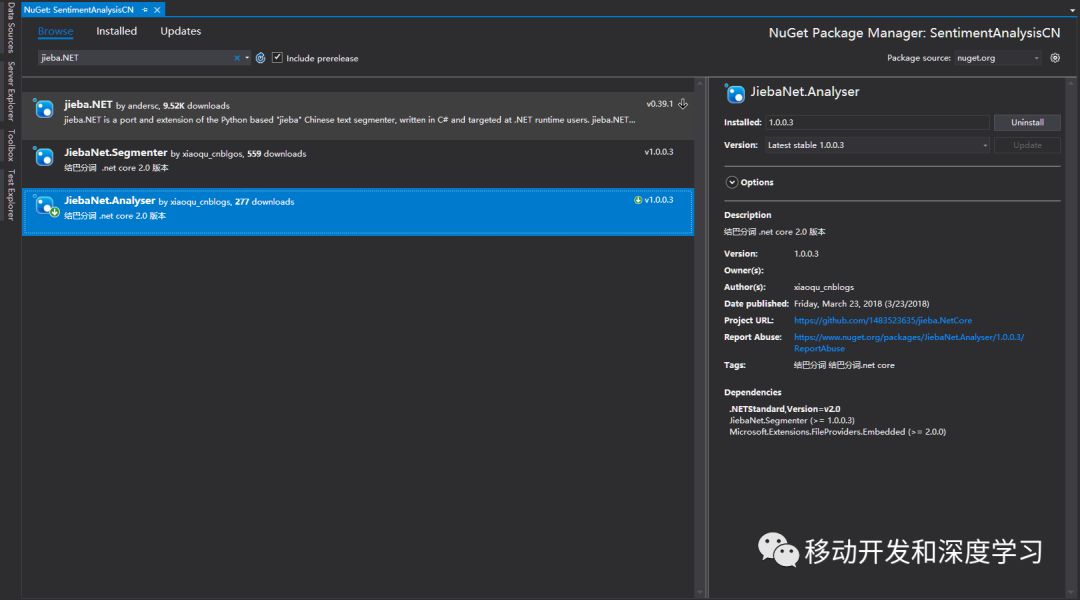Open the Report Abuse link

908,342
